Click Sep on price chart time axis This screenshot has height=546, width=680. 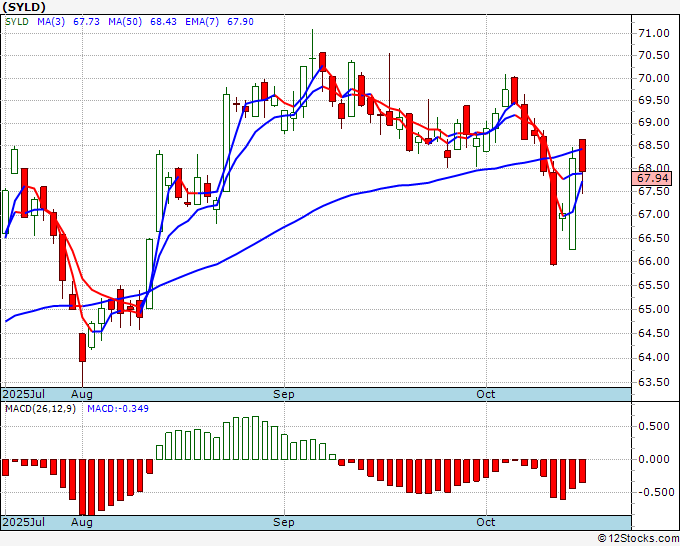(284, 394)
